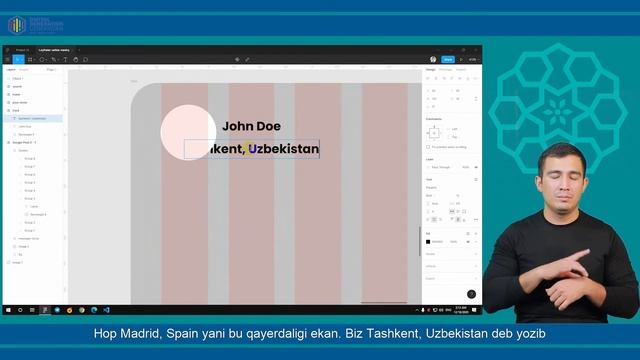Set text align center icon
This screenshot has width=640, height=360.
434,220
